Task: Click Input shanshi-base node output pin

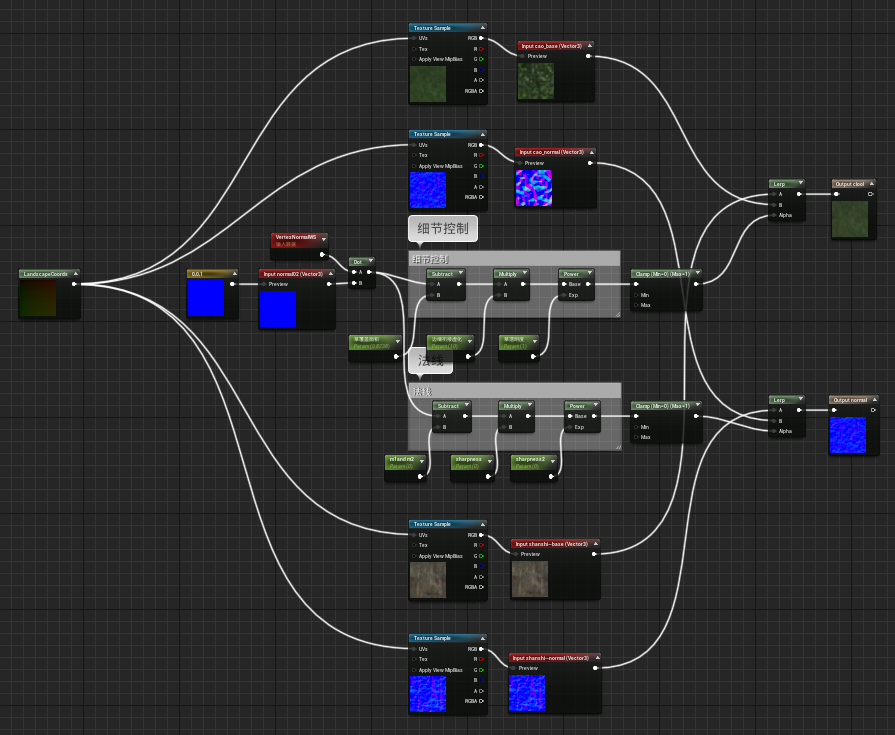Action: (594, 554)
